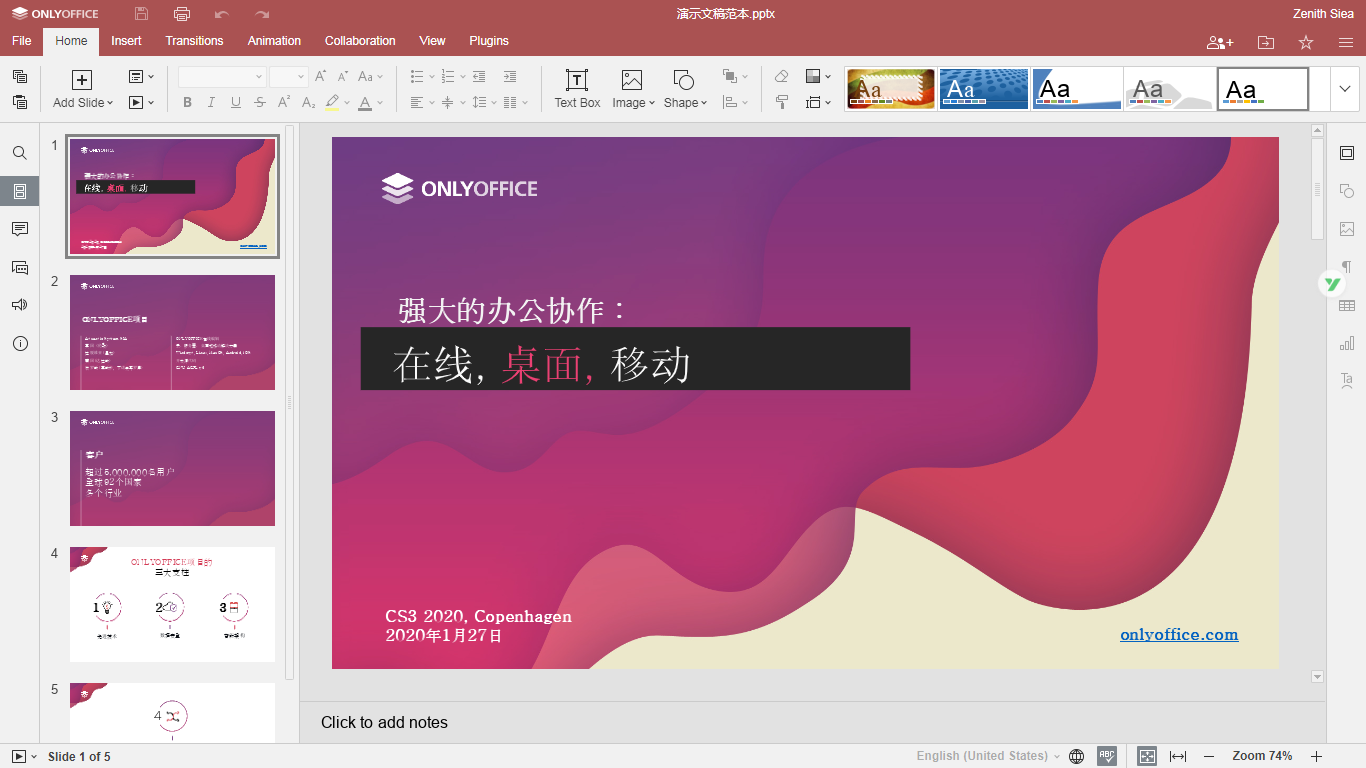Select slide 3 thumbnail

[172, 468]
